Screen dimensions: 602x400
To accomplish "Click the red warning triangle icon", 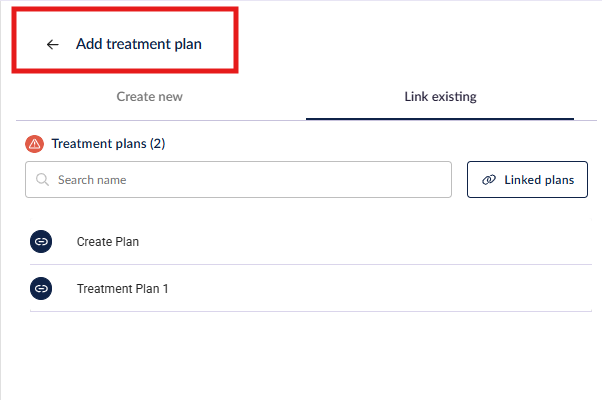I will (35, 144).
